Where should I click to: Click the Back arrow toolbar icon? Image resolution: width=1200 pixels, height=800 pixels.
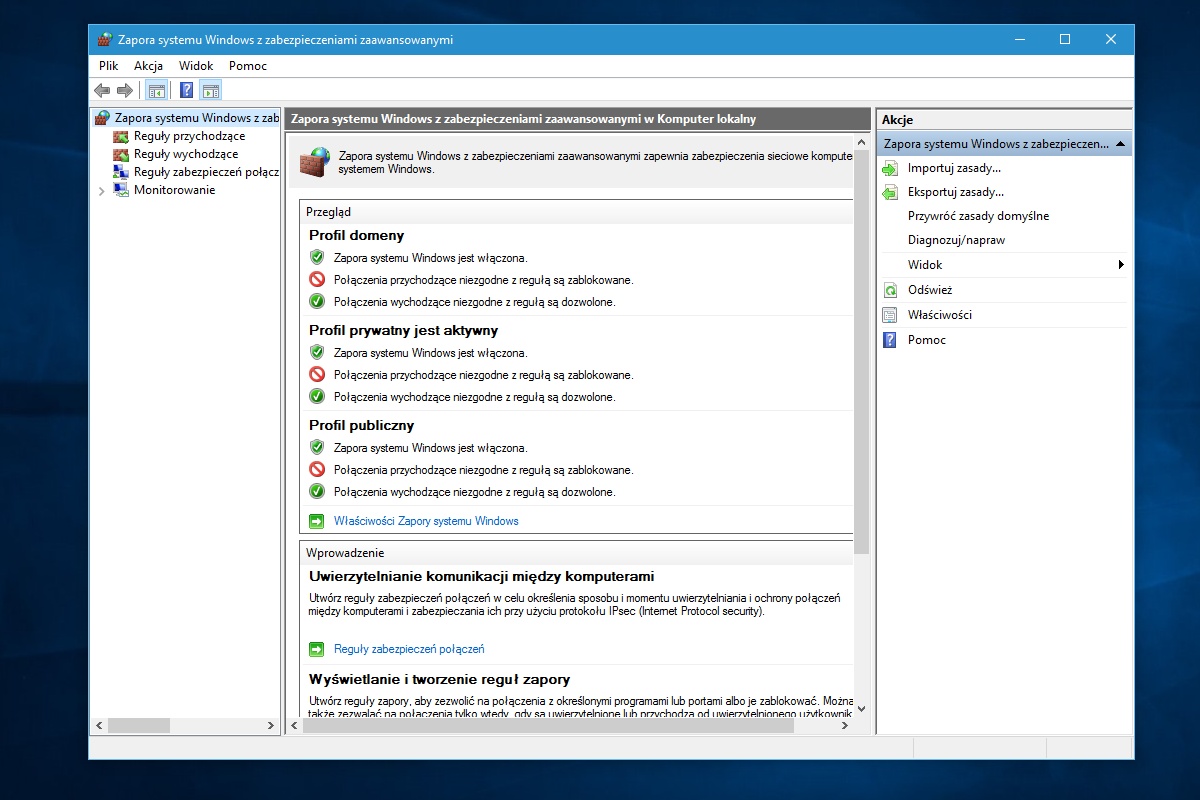tap(102, 90)
